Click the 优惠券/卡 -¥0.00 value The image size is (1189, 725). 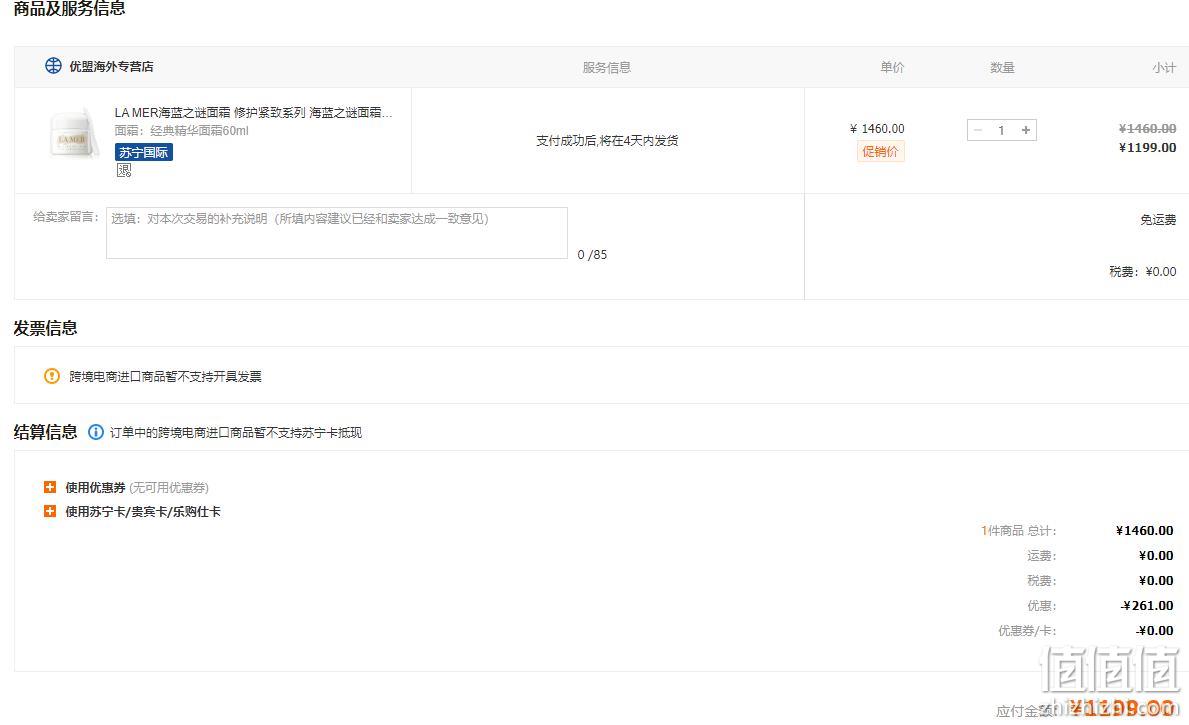1154,631
